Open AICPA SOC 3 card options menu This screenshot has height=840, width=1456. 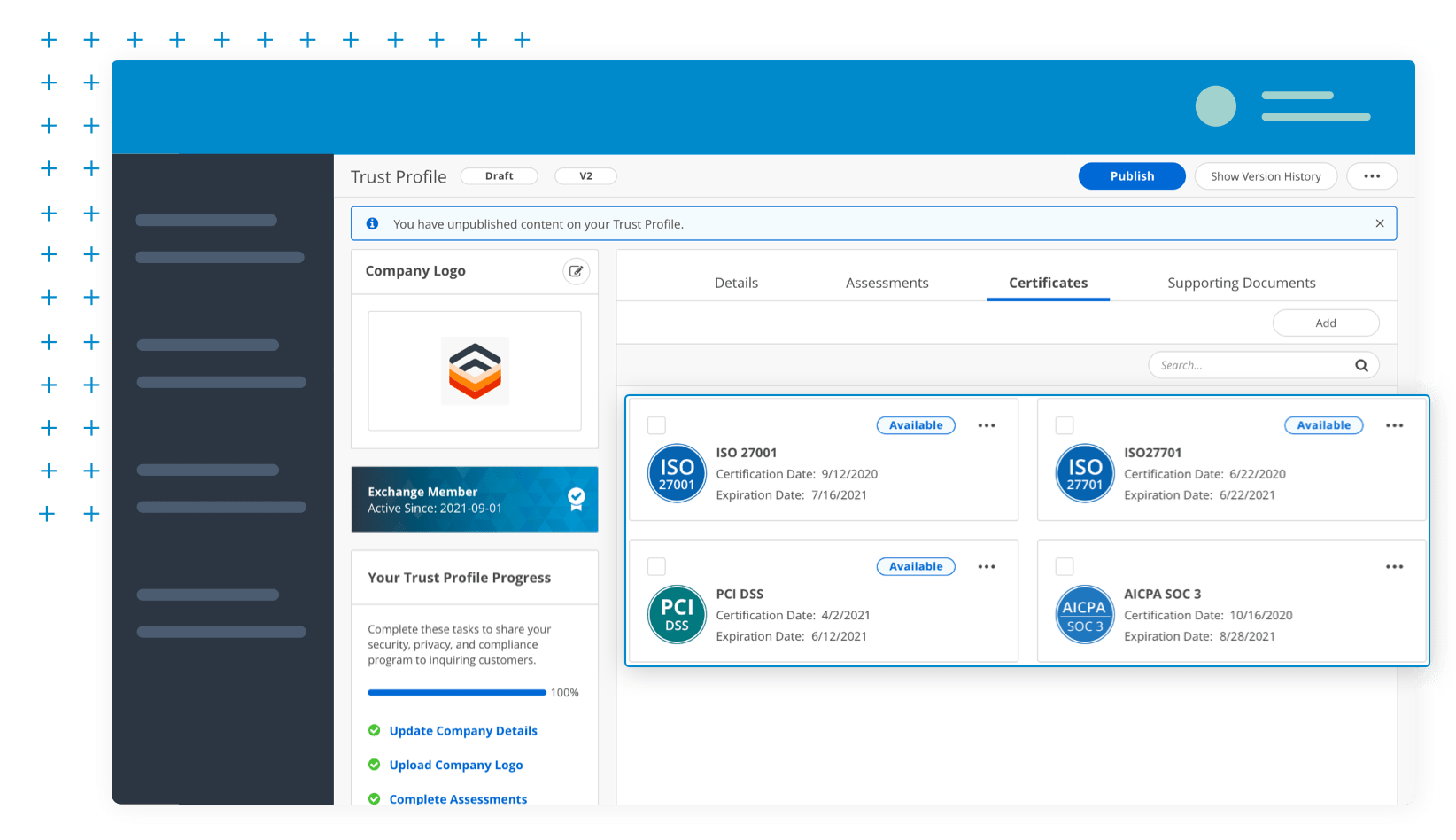(1395, 567)
